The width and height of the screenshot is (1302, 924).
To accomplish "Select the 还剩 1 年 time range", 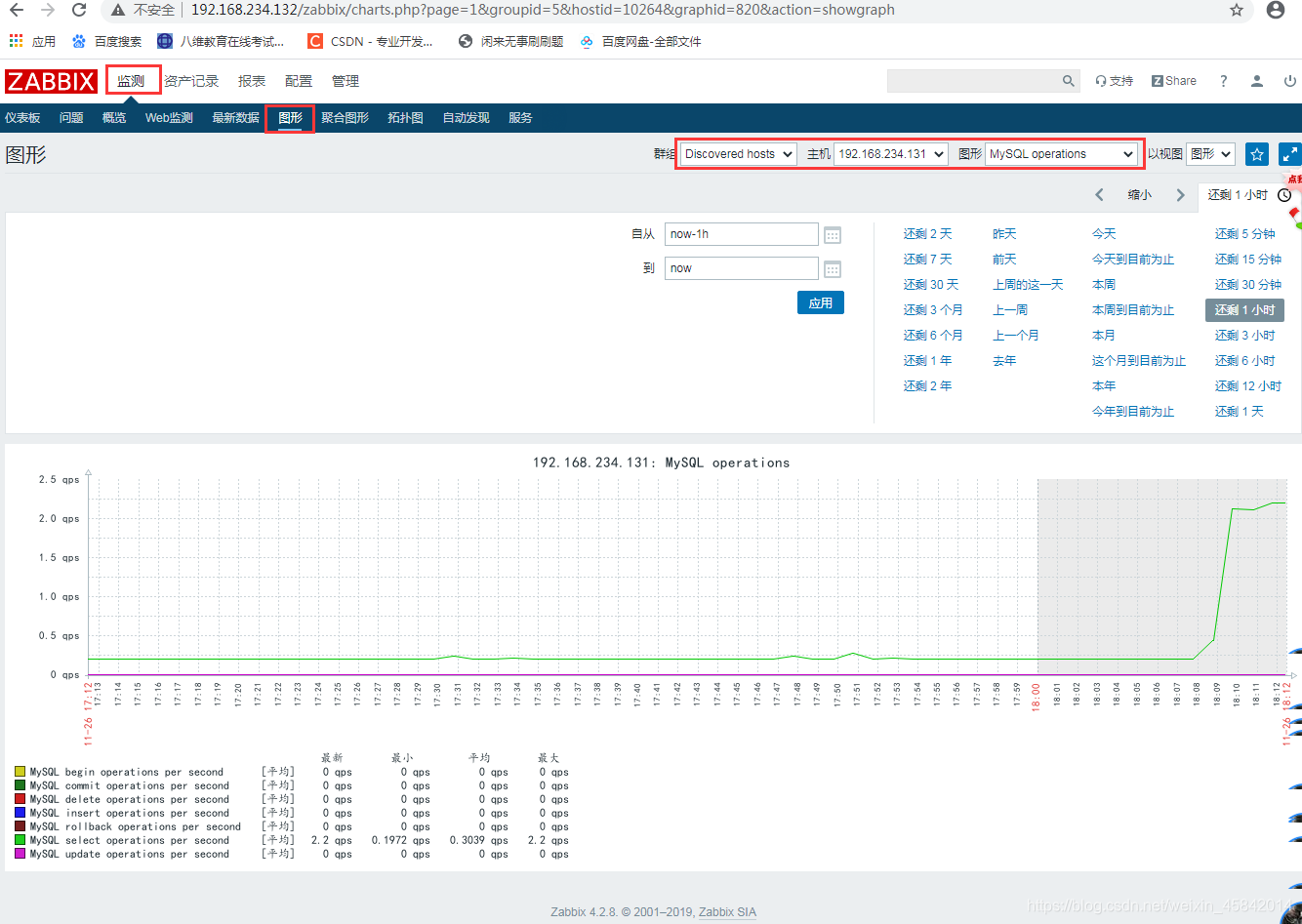I will tap(927, 361).
